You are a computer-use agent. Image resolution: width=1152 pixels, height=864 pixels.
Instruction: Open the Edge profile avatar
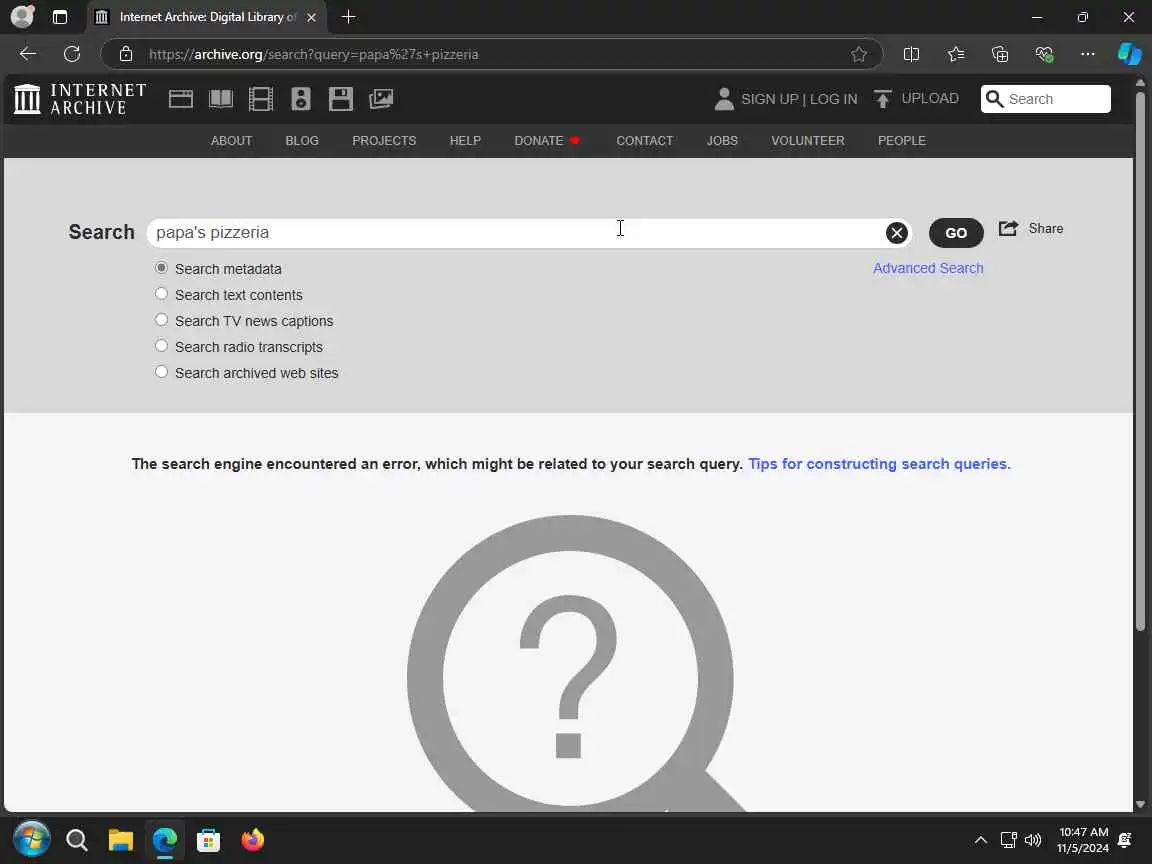pos(23,16)
